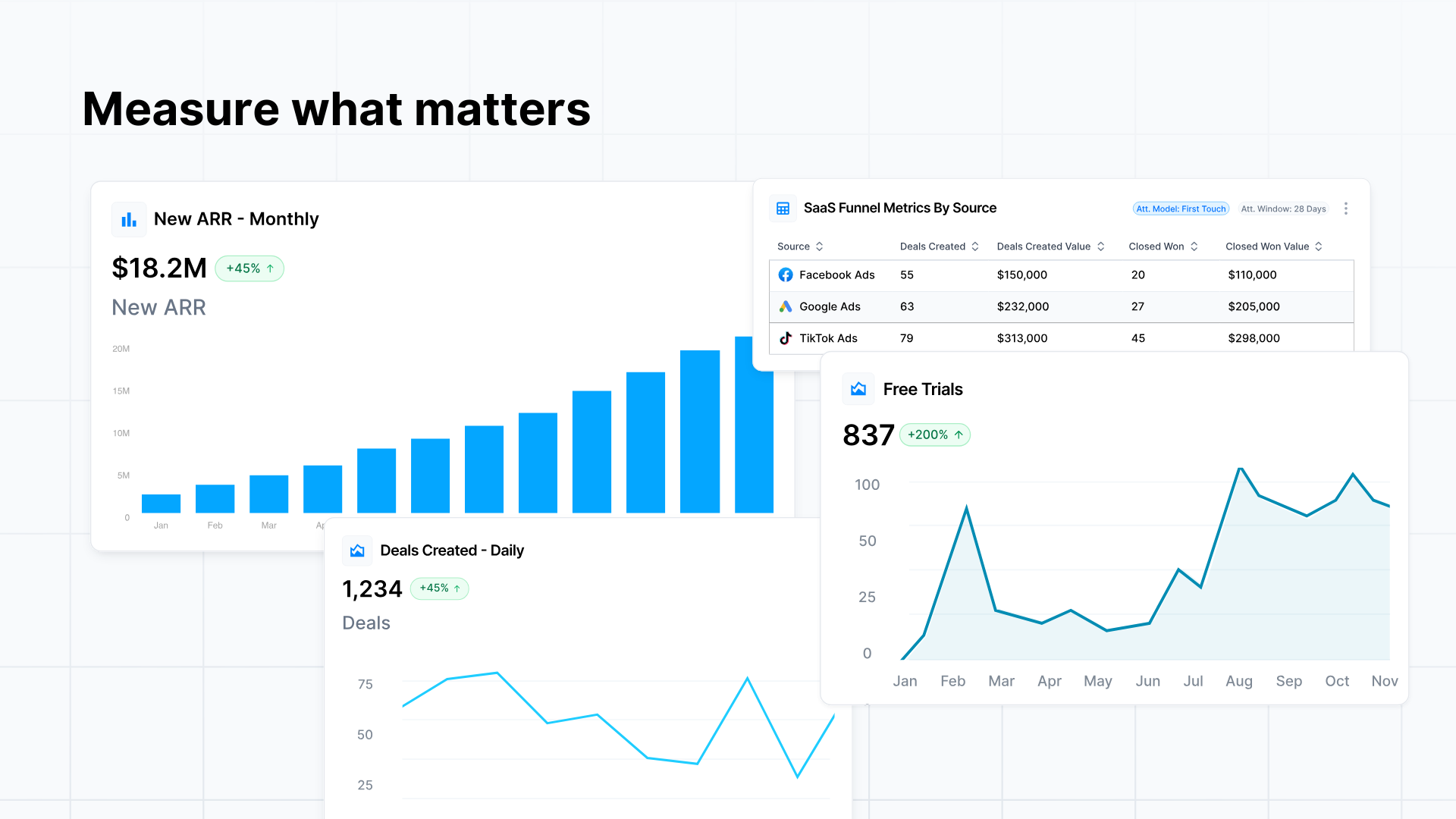Click the $110,000 closed won value
This screenshot has height=819, width=1456.
pyautogui.click(x=1253, y=275)
